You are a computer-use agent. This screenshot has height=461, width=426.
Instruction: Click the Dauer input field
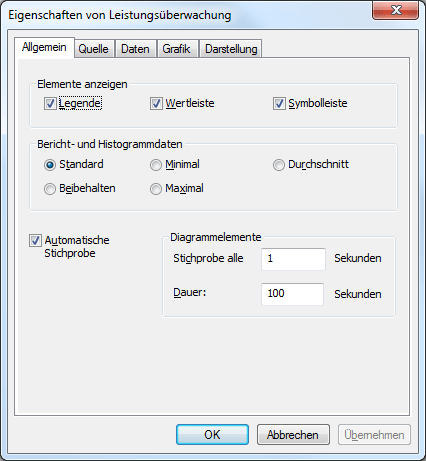tap(292, 294)
